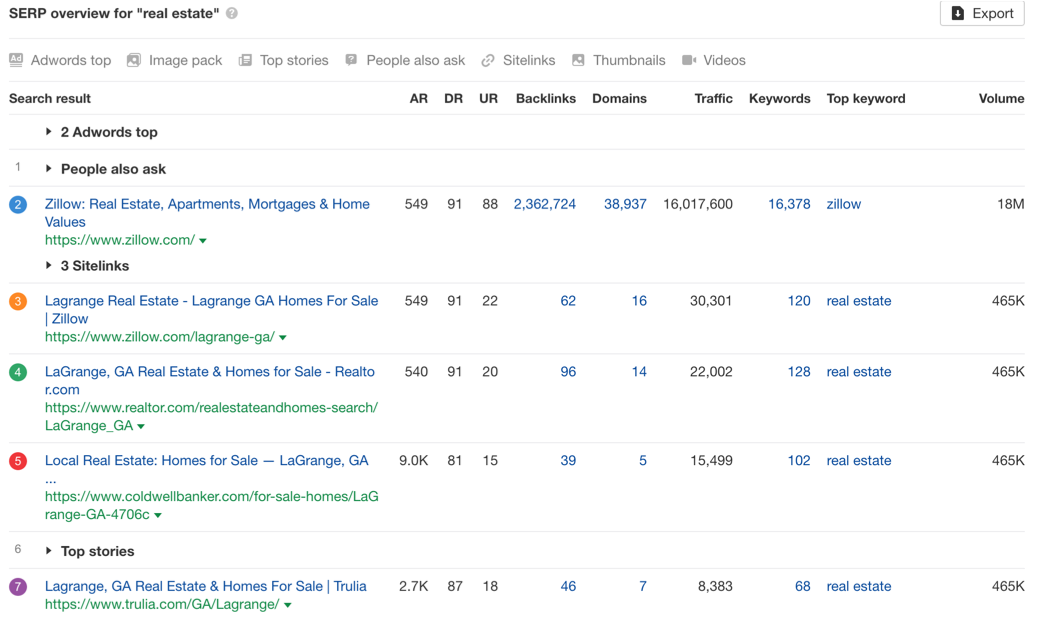Open the Lagrange, GA Trulia result title
The height and width of the screenshot is (619, 1041).
pos(206,586)
